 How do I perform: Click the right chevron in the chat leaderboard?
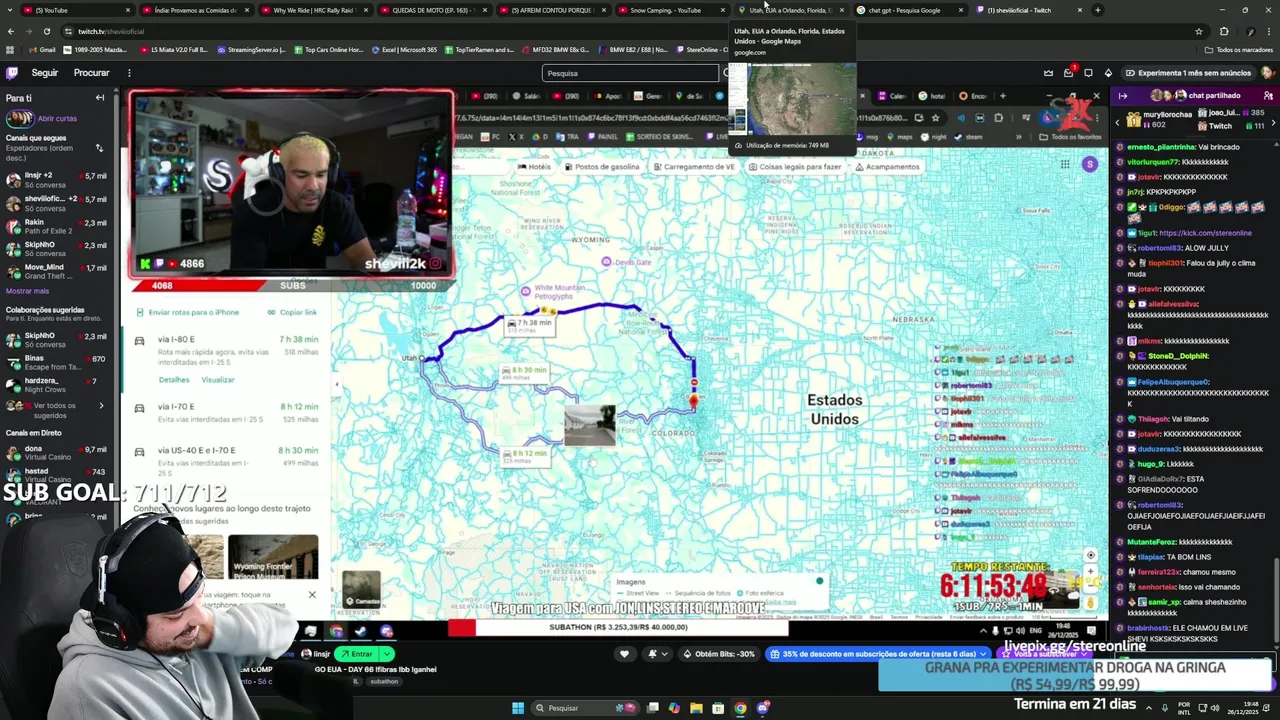click(1273, 122)
